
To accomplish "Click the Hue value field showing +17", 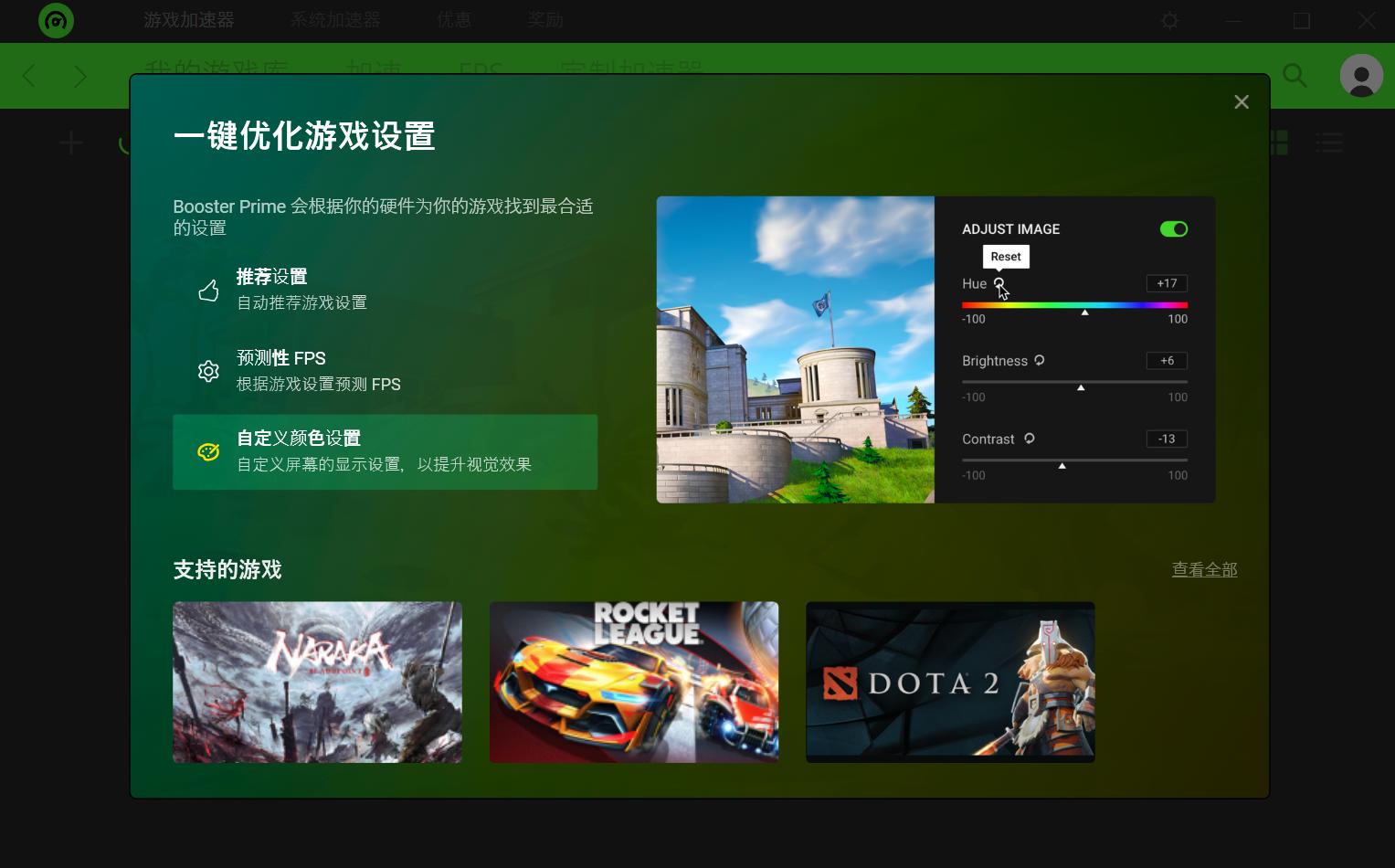I will [1166, 283].
